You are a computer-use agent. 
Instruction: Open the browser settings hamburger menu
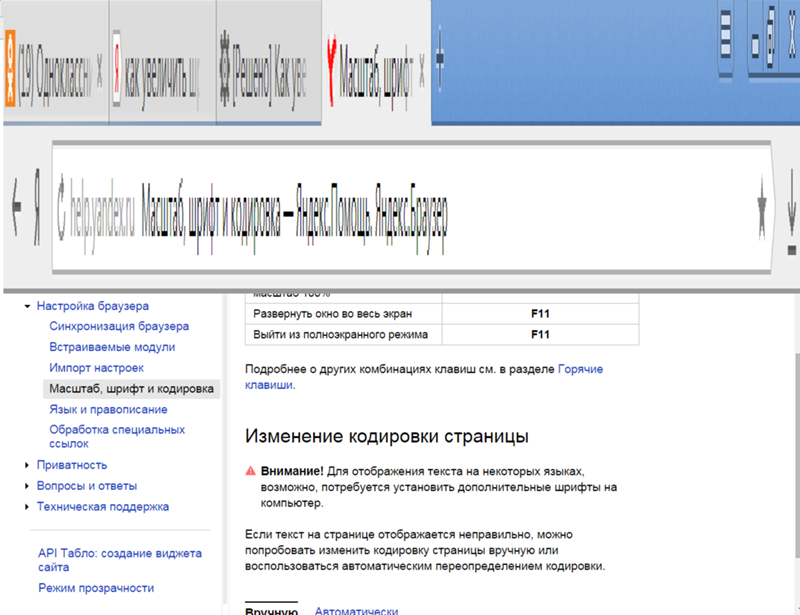point(725,34)
